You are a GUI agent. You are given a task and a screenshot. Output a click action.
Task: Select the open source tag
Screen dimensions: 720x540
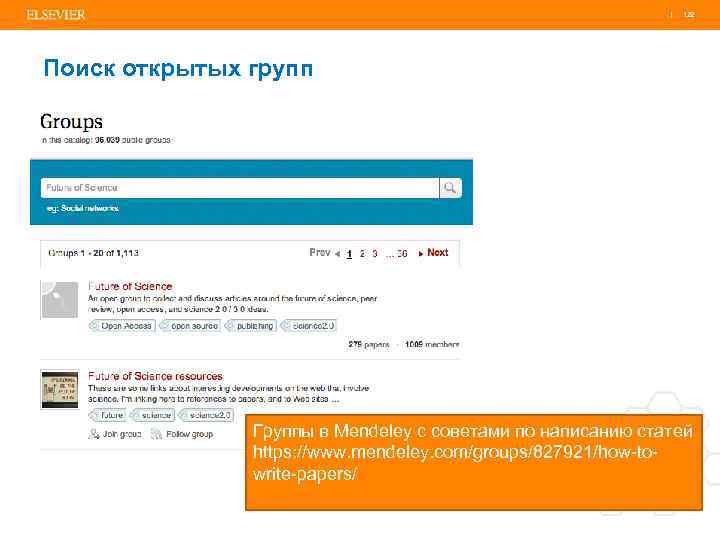[191, 326]
